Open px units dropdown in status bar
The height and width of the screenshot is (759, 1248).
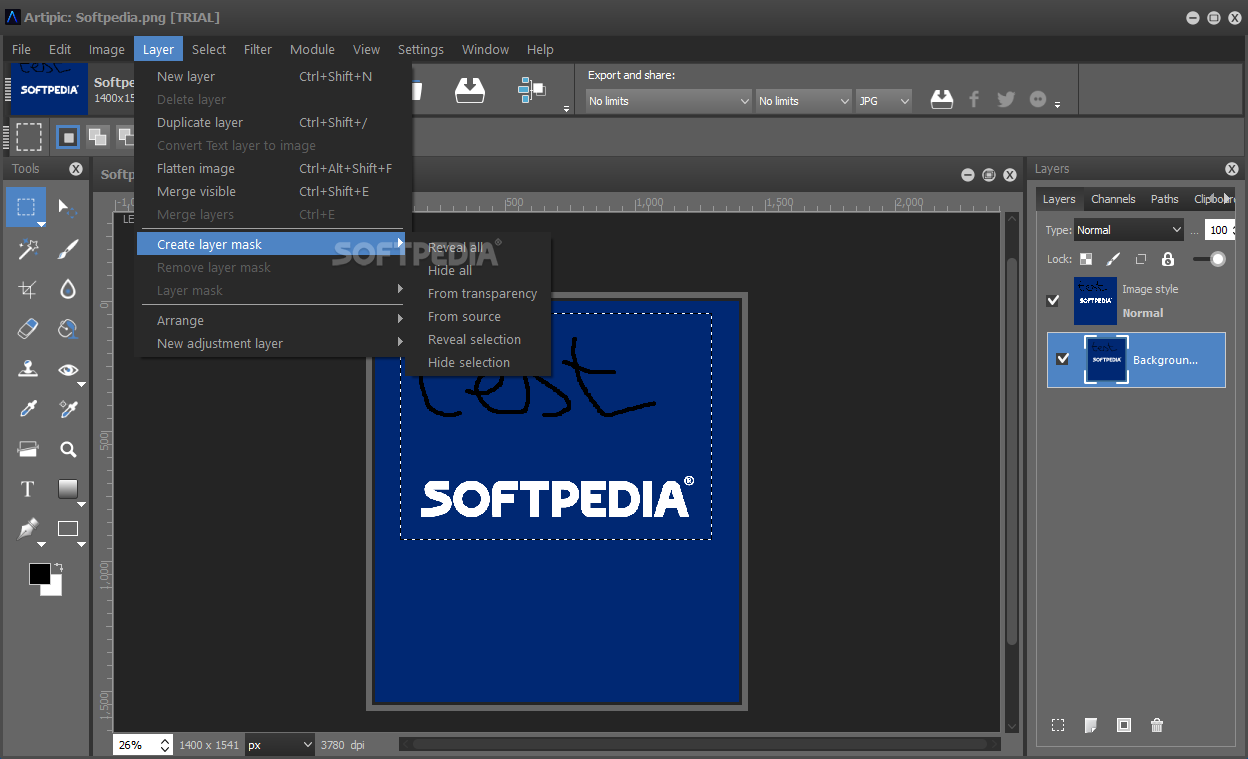[x=280, y=745]
